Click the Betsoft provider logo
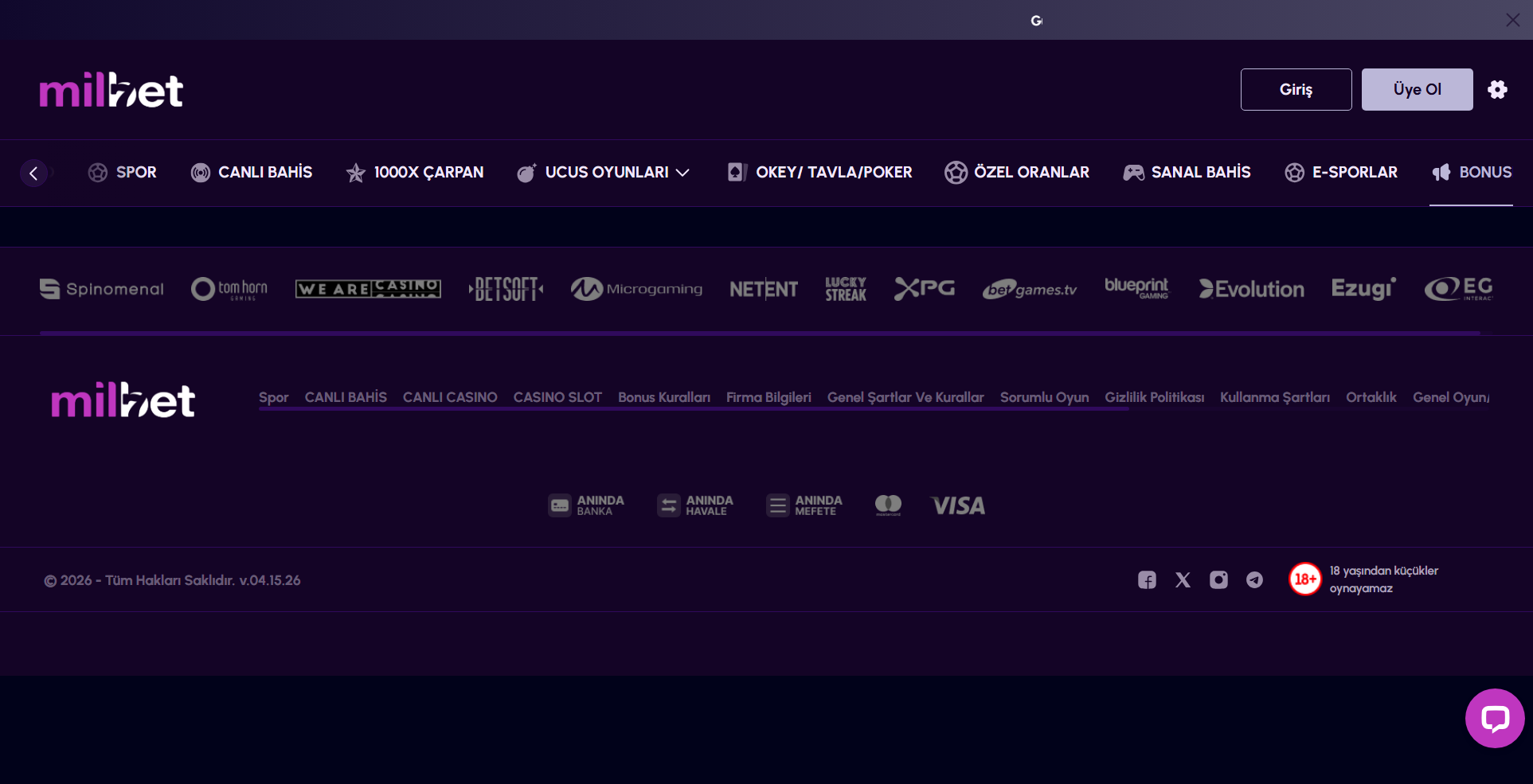The width and height of the screenshot is (1533, 784). pos(506,289)
